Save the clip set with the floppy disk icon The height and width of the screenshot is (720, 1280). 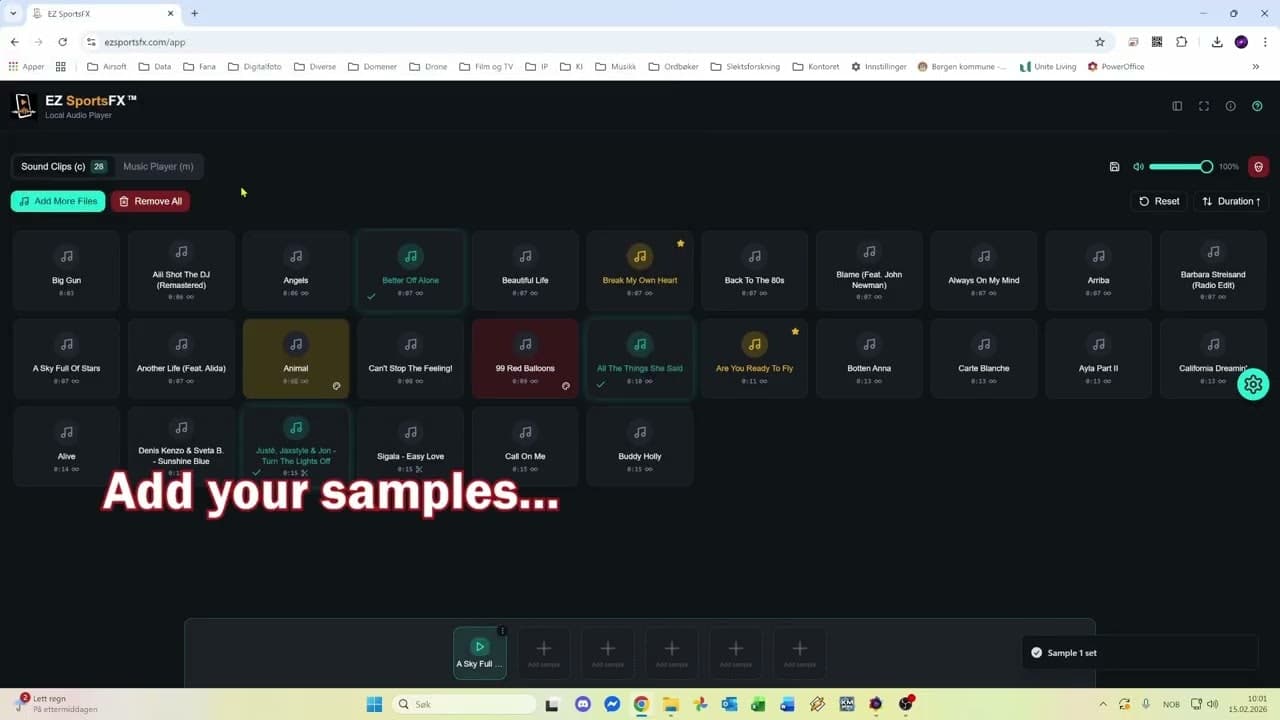coord(1114,166)
